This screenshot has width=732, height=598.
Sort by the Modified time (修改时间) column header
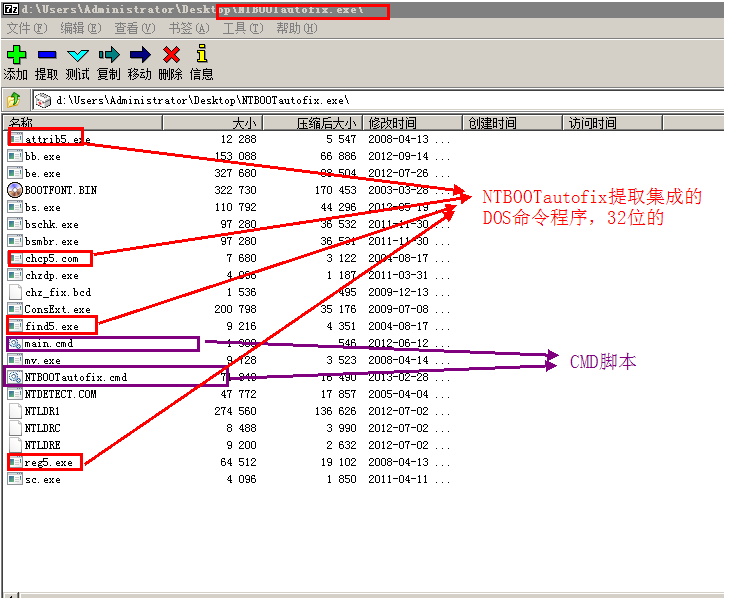coord(411,123)
